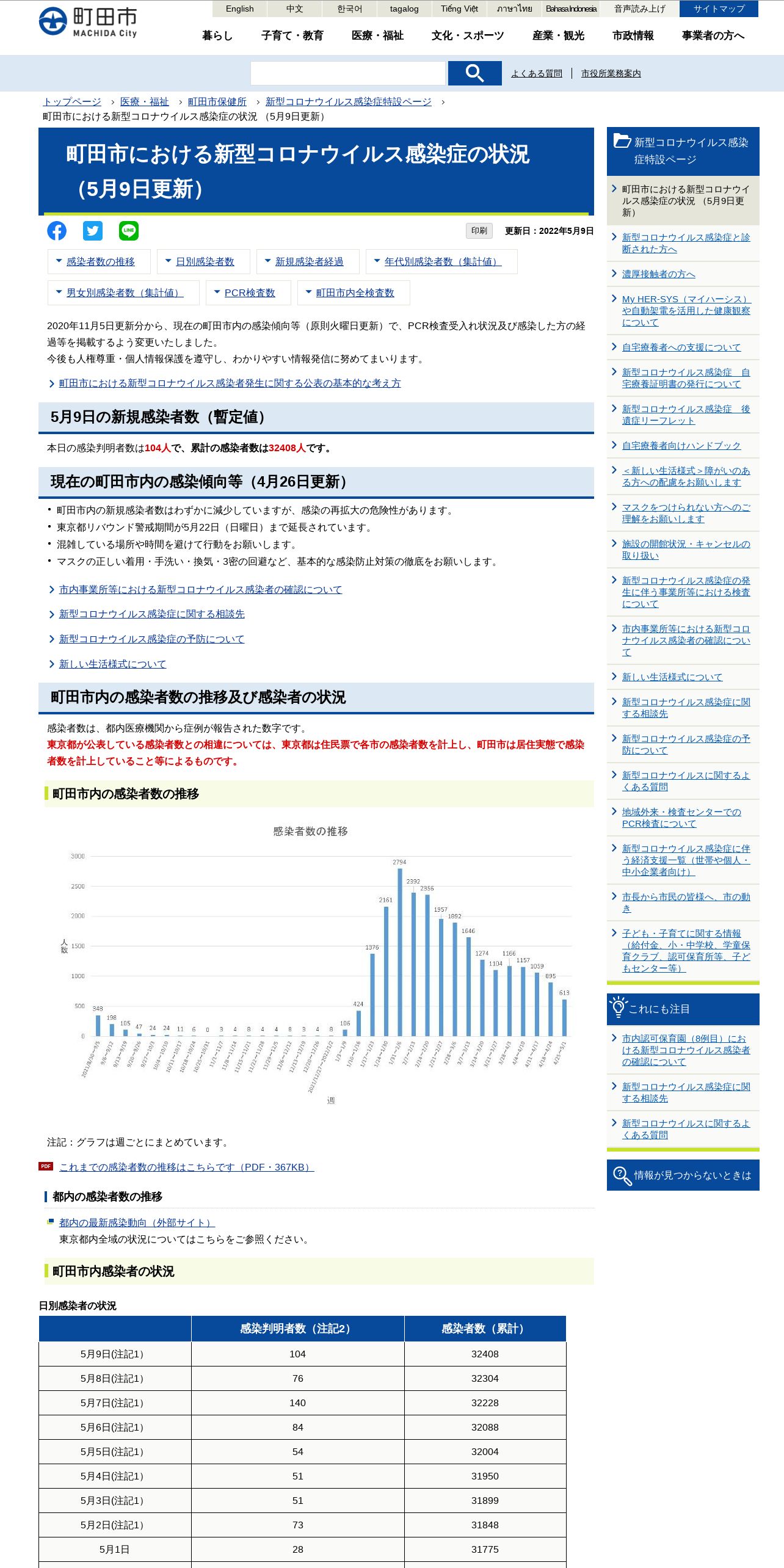Image resolution: width=784 pixels, height=1568 pixels.
Task: Open the 文化・スポーツ main menu
Action: (468, 35)
